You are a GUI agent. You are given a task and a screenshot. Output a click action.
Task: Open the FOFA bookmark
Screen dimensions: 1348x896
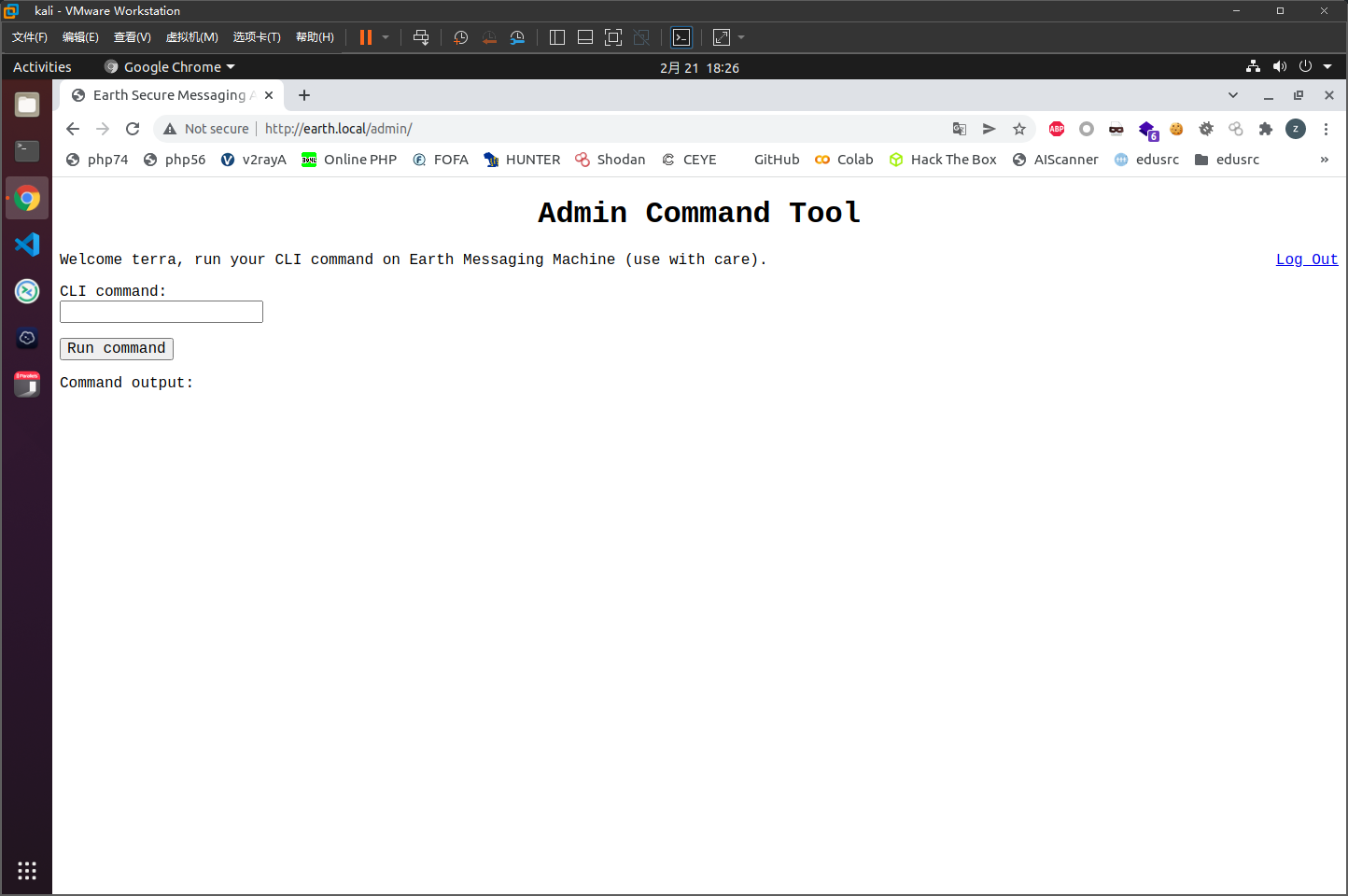point(441,160)
